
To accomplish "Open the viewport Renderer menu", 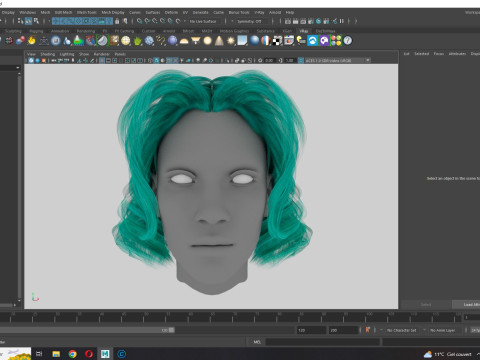I will (x=101, y=54).
